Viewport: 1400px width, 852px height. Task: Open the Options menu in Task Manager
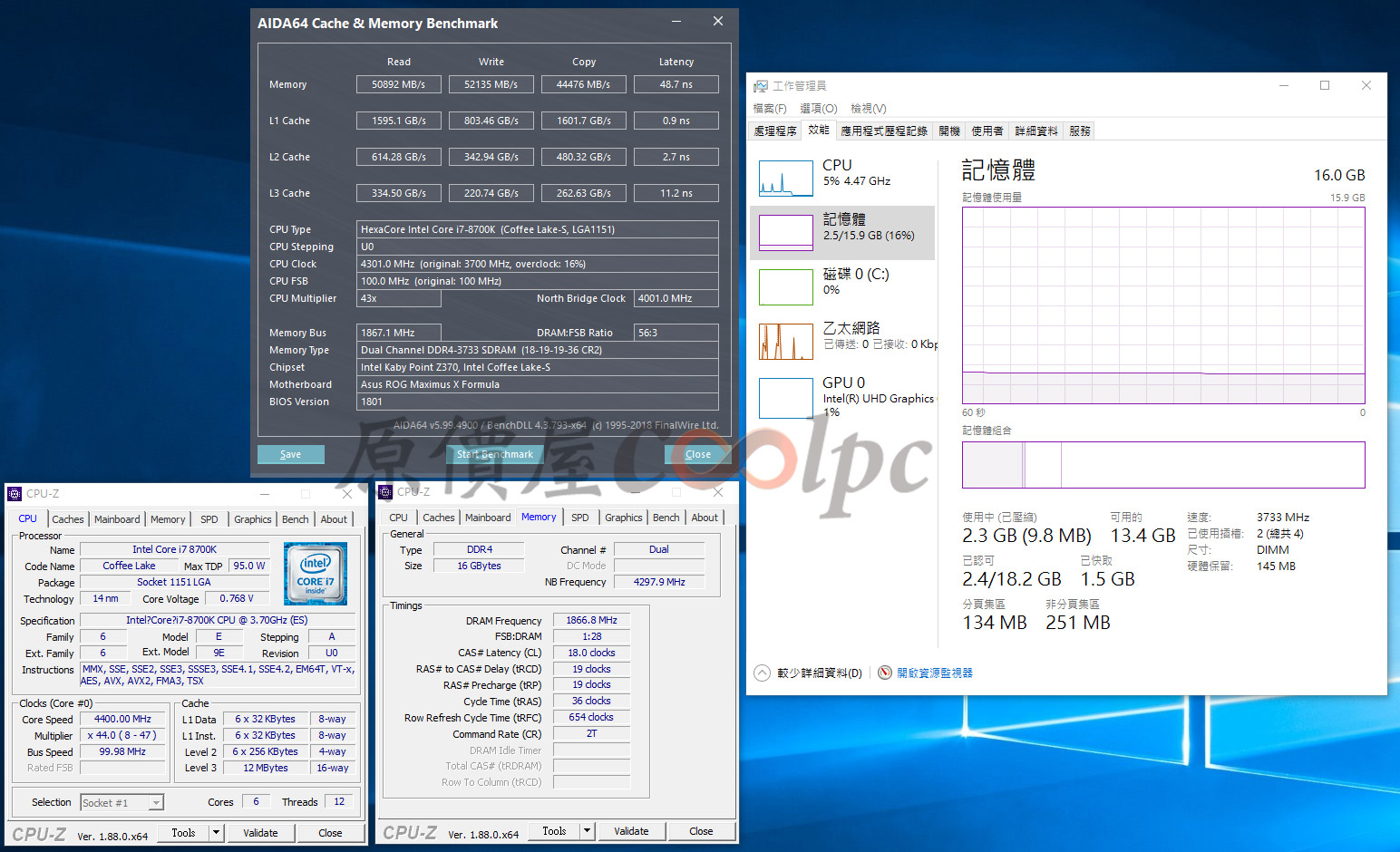tap(819, 108)
